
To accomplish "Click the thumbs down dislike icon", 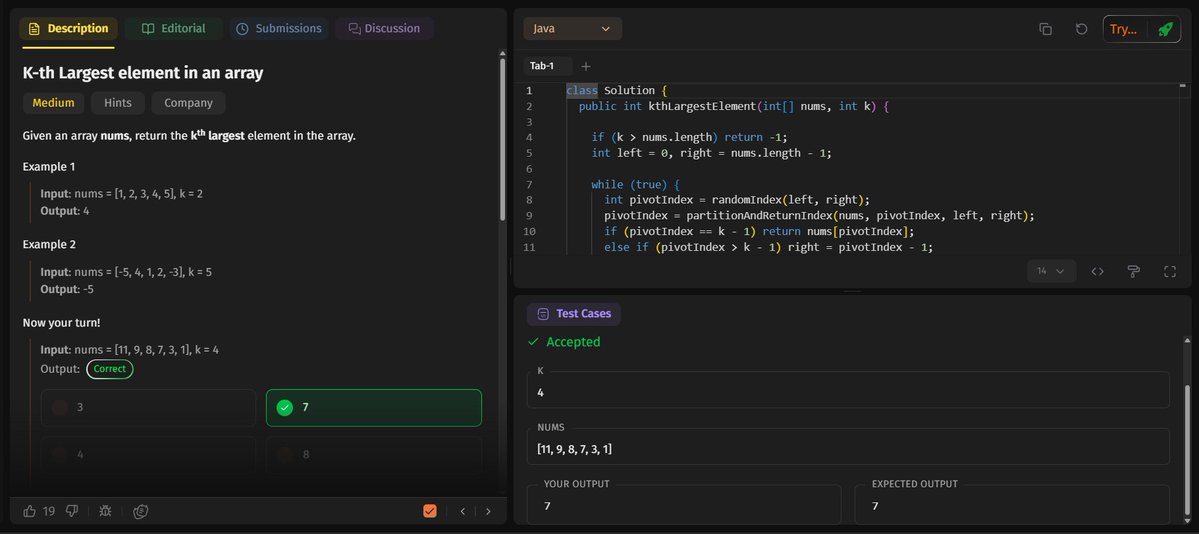I will (72, 511).
